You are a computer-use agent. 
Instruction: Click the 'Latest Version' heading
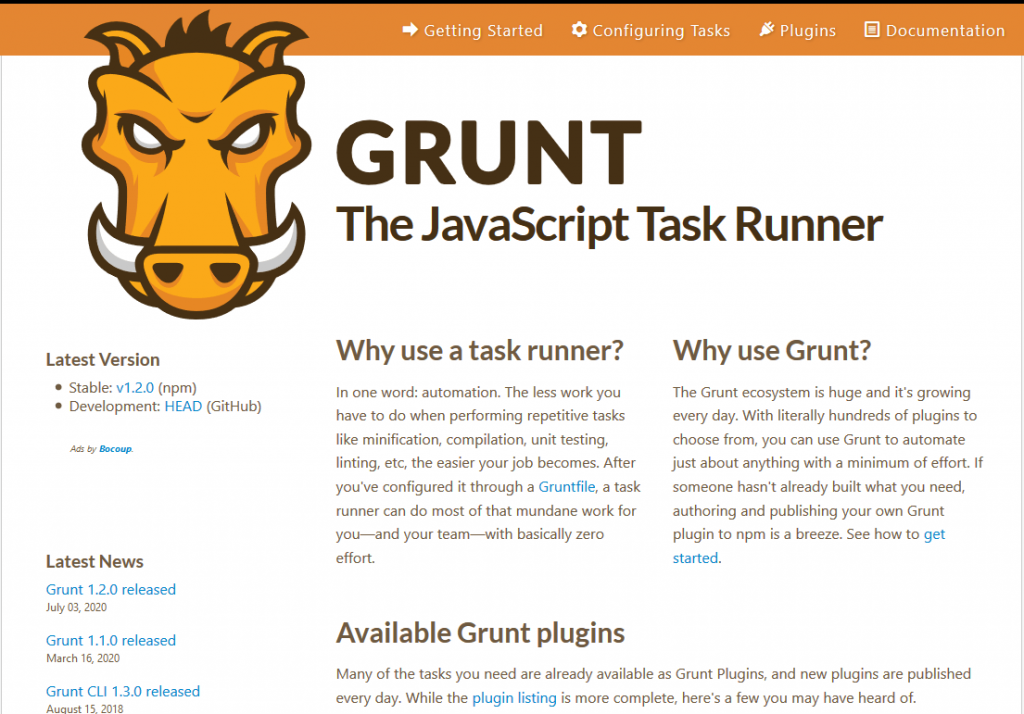point(103,360)
